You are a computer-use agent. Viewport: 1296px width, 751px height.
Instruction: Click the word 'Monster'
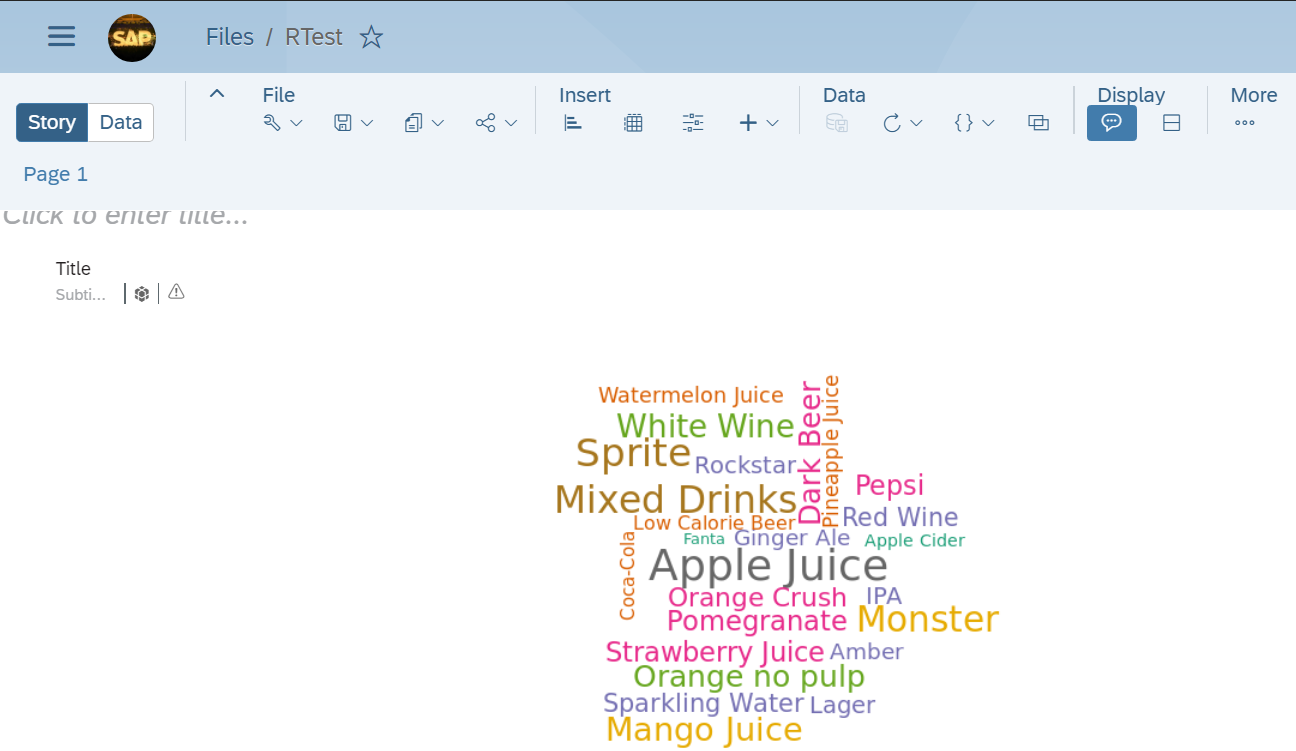[x=928, y=619]
